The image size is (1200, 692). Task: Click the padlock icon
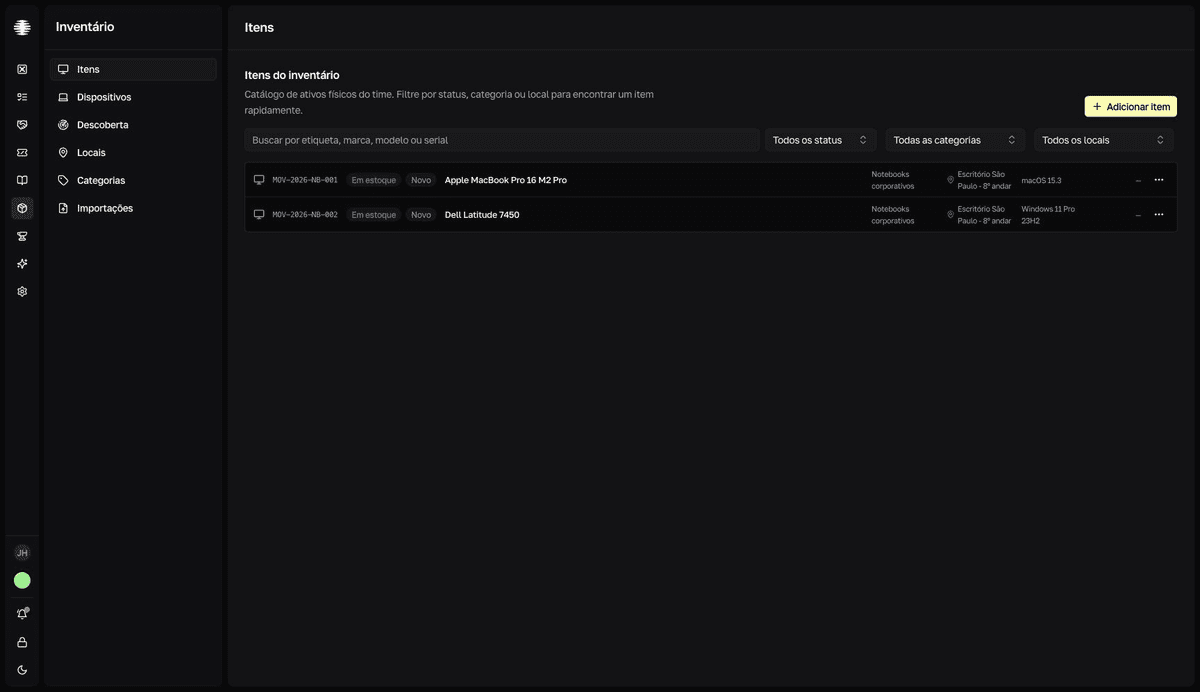(22, 642)
